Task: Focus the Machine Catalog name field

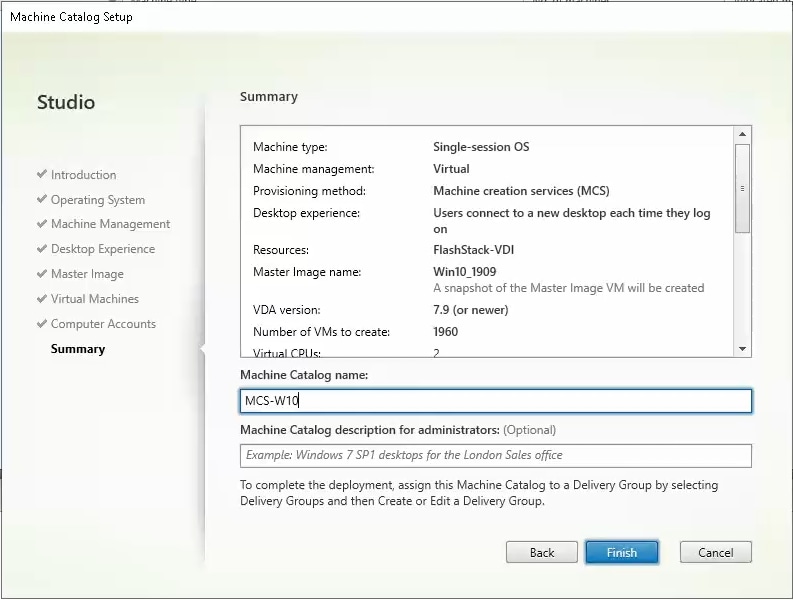Action: point(496,401)
